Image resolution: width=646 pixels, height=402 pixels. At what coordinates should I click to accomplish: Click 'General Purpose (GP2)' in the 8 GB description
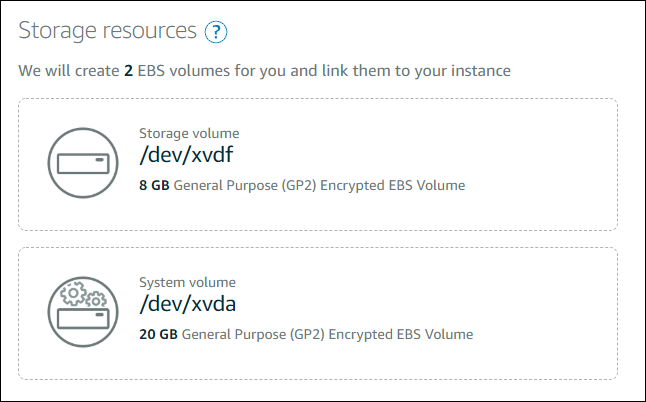pos(247,185)
